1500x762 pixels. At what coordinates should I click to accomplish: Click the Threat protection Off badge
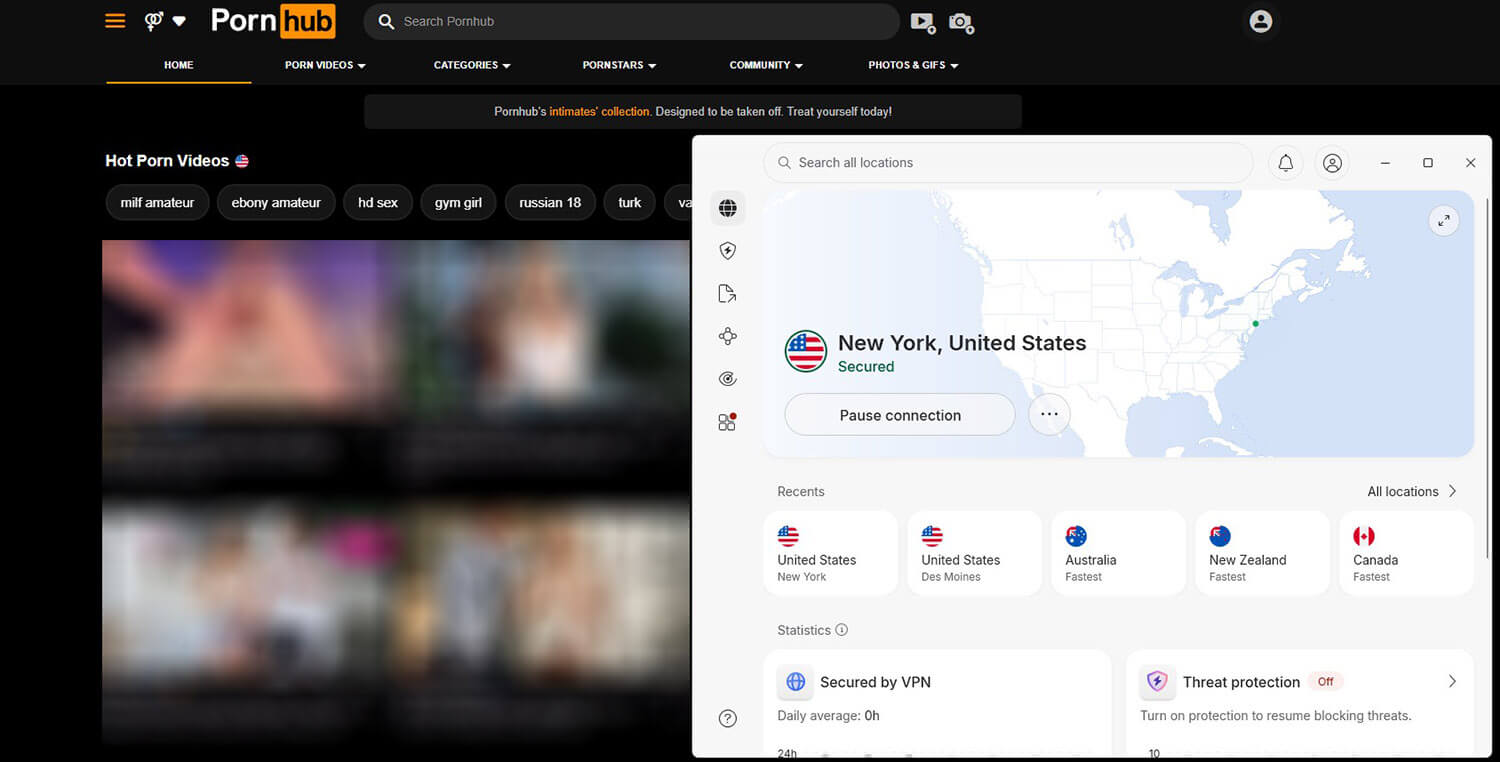pyautogui.click(x=1326, y=681)
